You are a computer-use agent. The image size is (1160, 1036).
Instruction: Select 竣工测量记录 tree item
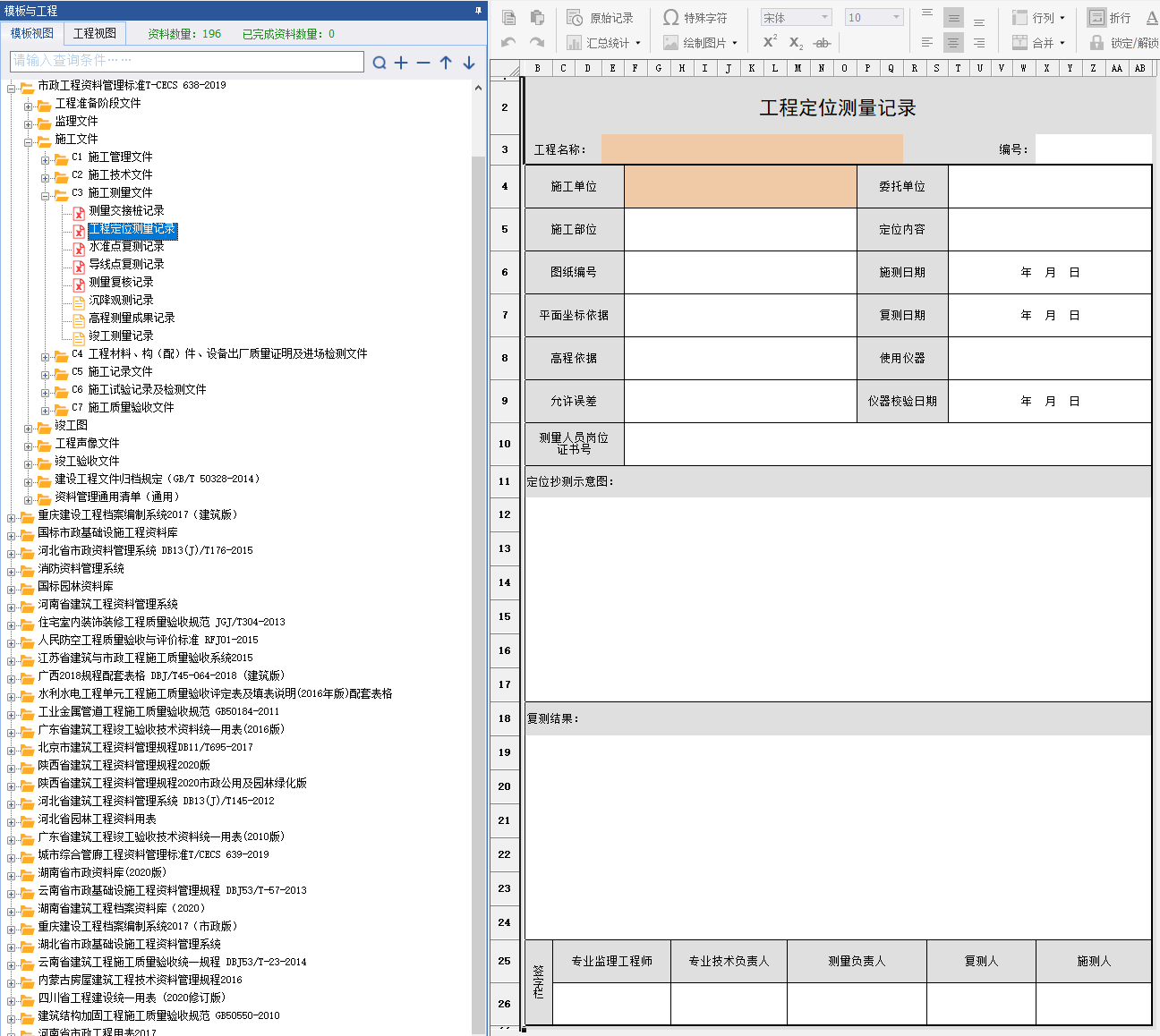121,335
